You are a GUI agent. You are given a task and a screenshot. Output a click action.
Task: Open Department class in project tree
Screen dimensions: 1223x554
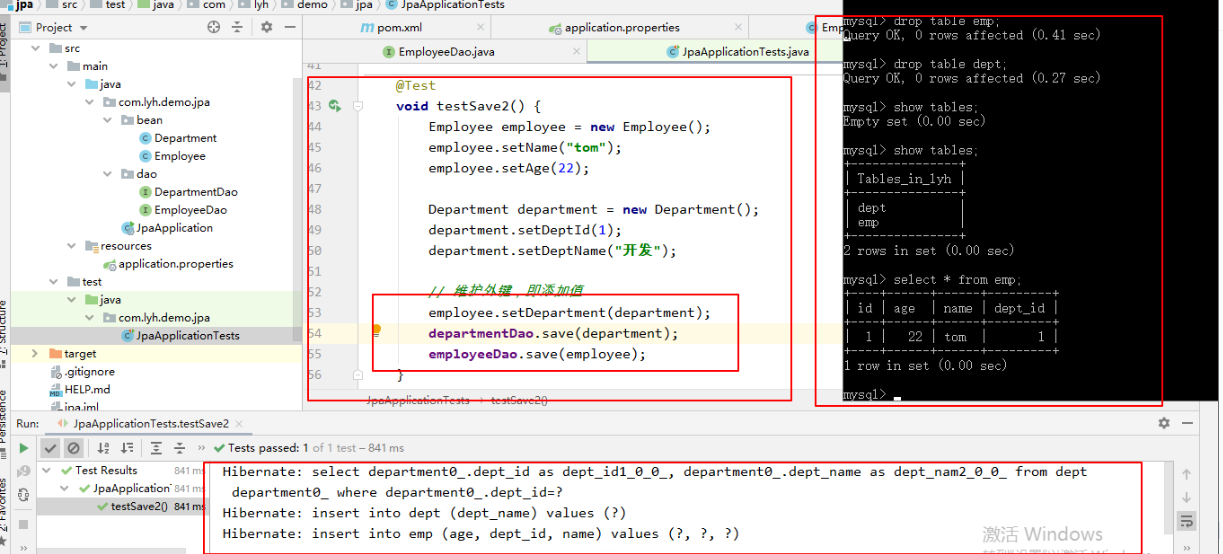coord(177,138)
